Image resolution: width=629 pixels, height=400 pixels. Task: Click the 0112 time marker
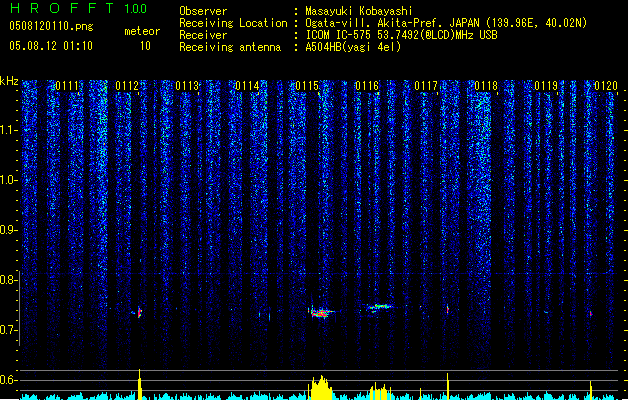point(127,86)
